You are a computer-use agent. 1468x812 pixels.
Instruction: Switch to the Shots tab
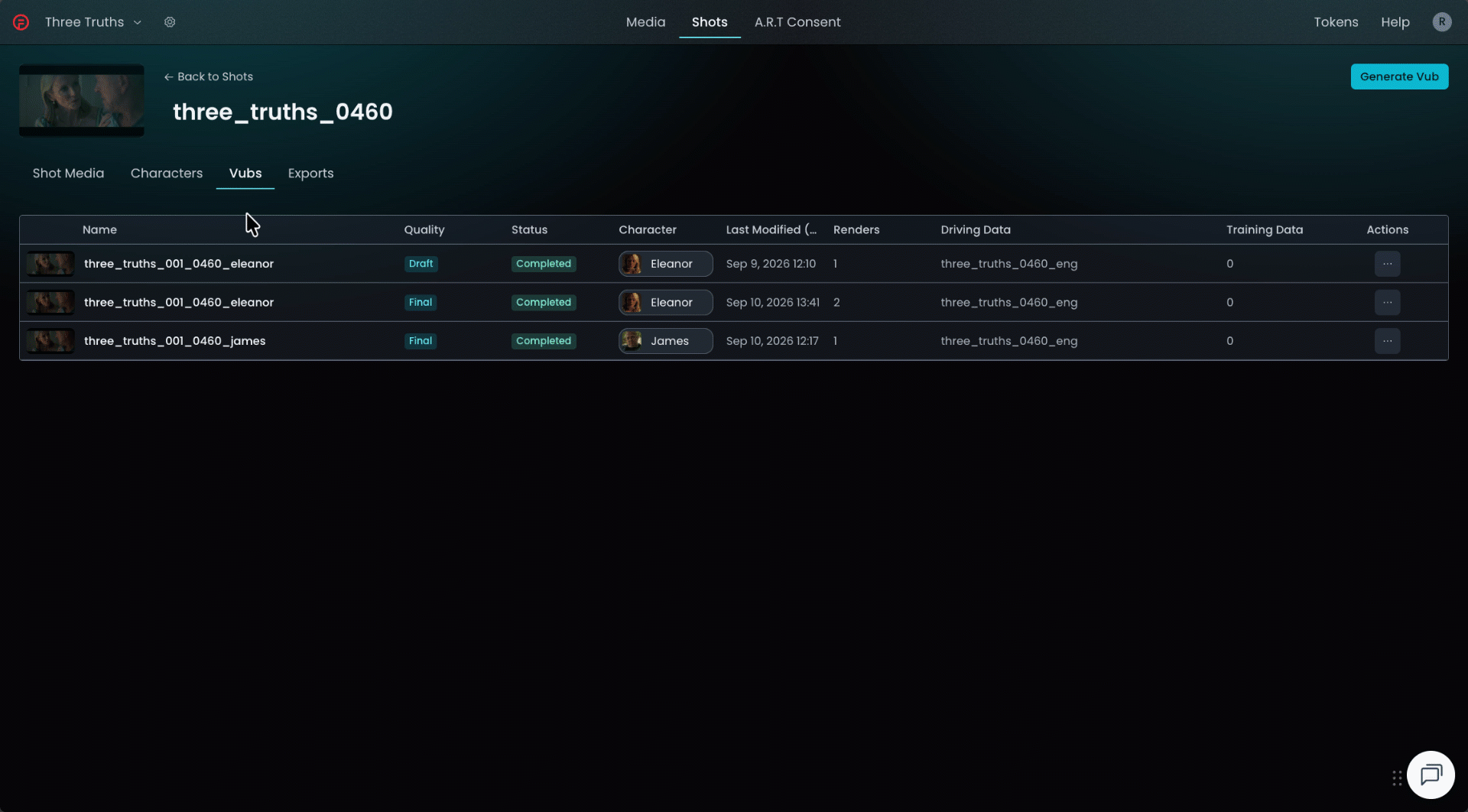[x=710, y=22]
